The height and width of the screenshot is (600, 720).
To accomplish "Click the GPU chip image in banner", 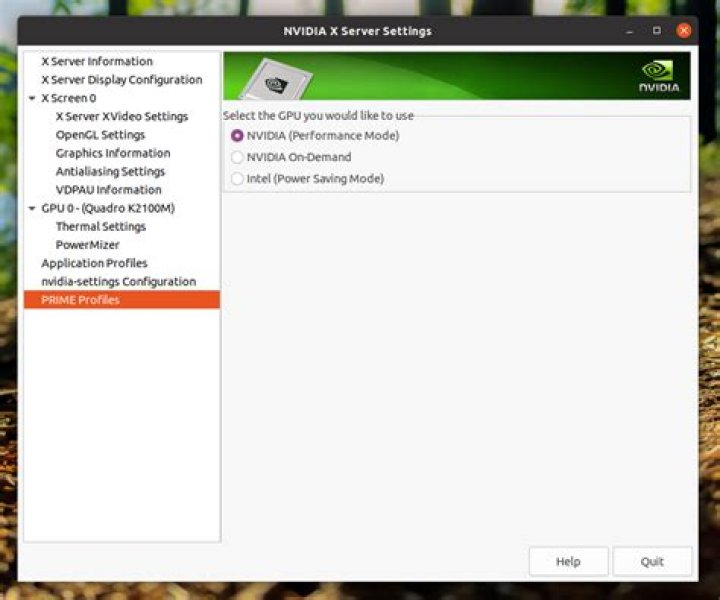I will [x=276, y=79].
